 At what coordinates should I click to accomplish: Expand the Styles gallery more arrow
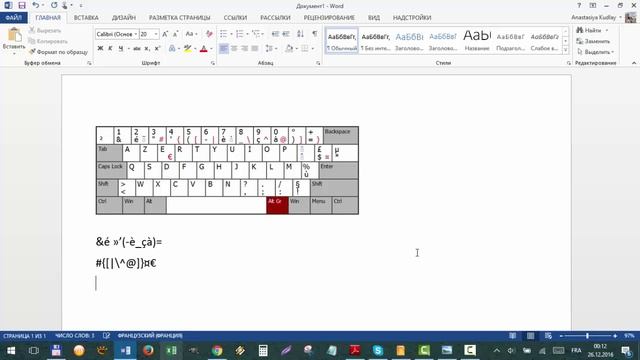click(x=565, y=50)
